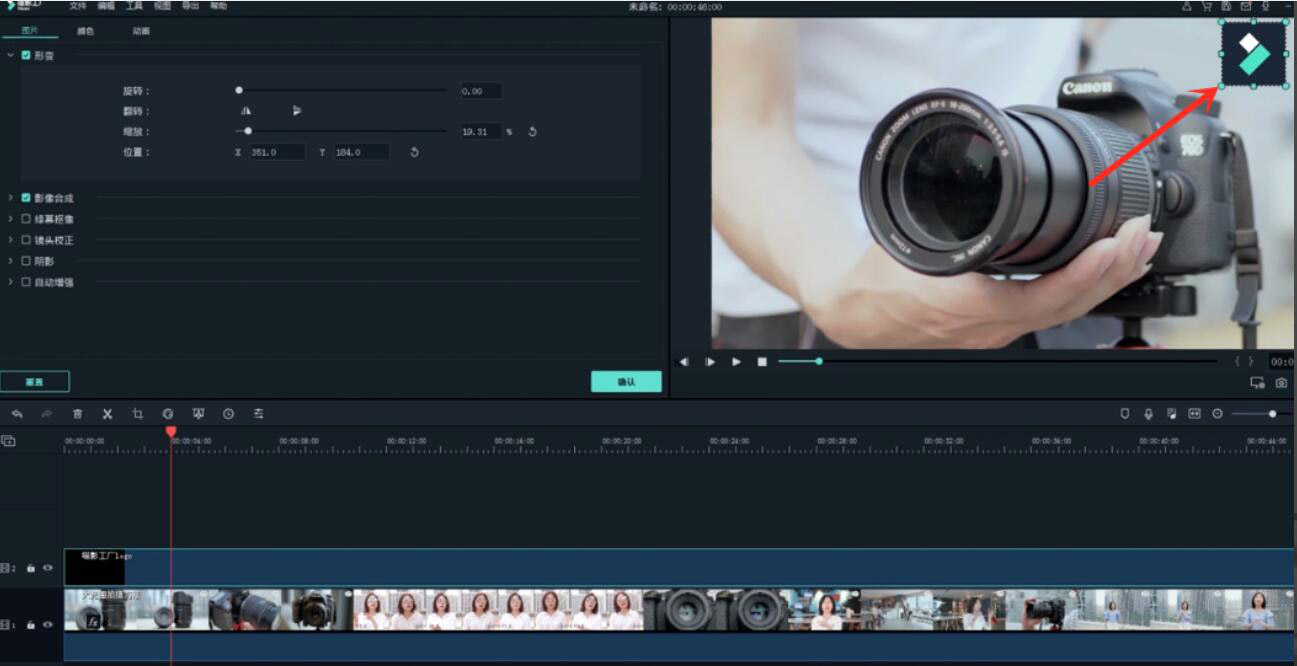Click the play button under the preview
This screenshot has height=666, width=1297.
pos(735,362)
